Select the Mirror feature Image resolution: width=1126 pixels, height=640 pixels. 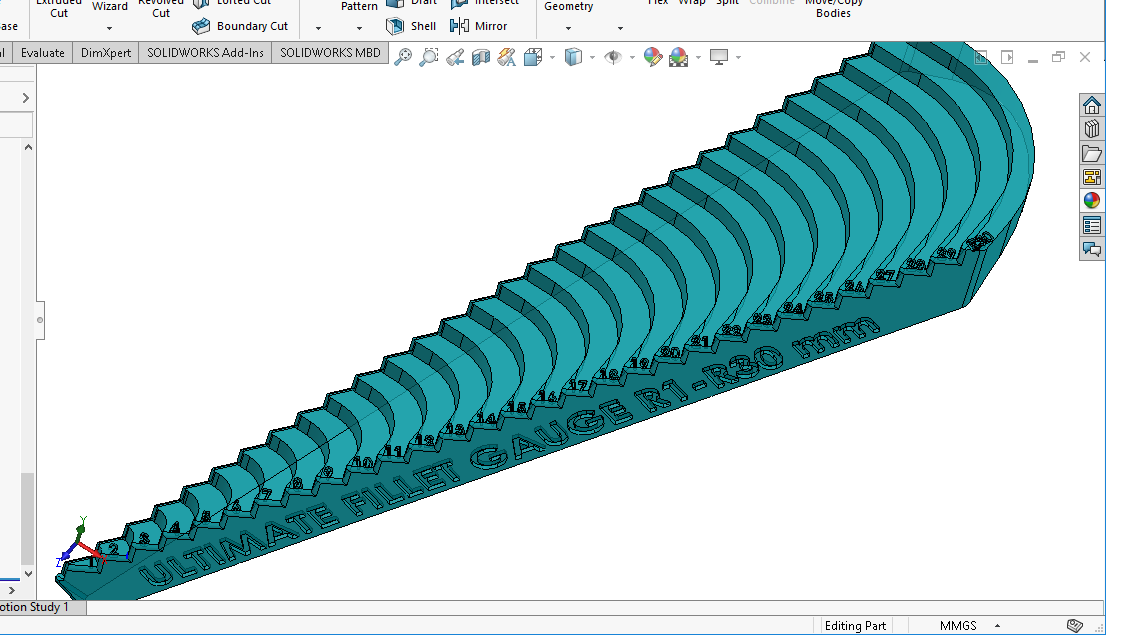[478, 26]
